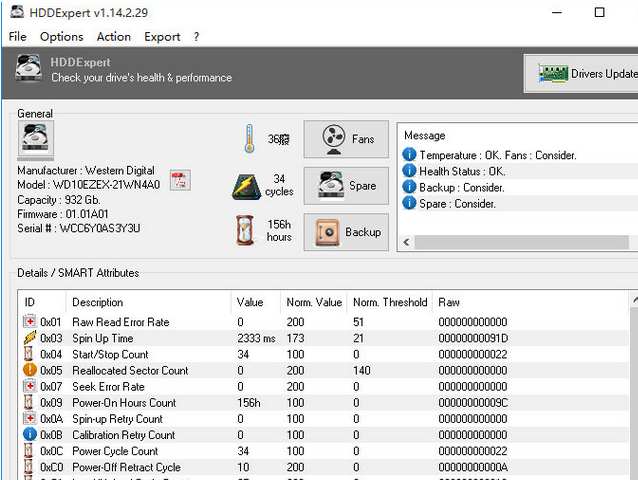Click the HDDExpert title bar app icon
The image size is (638, 480).
tap(17, 12)
